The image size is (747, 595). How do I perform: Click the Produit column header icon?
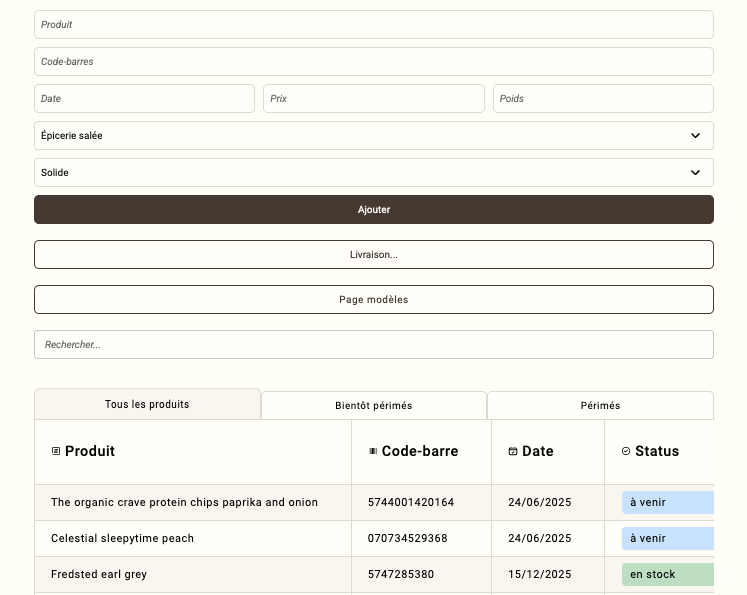[x=56, y=451]
